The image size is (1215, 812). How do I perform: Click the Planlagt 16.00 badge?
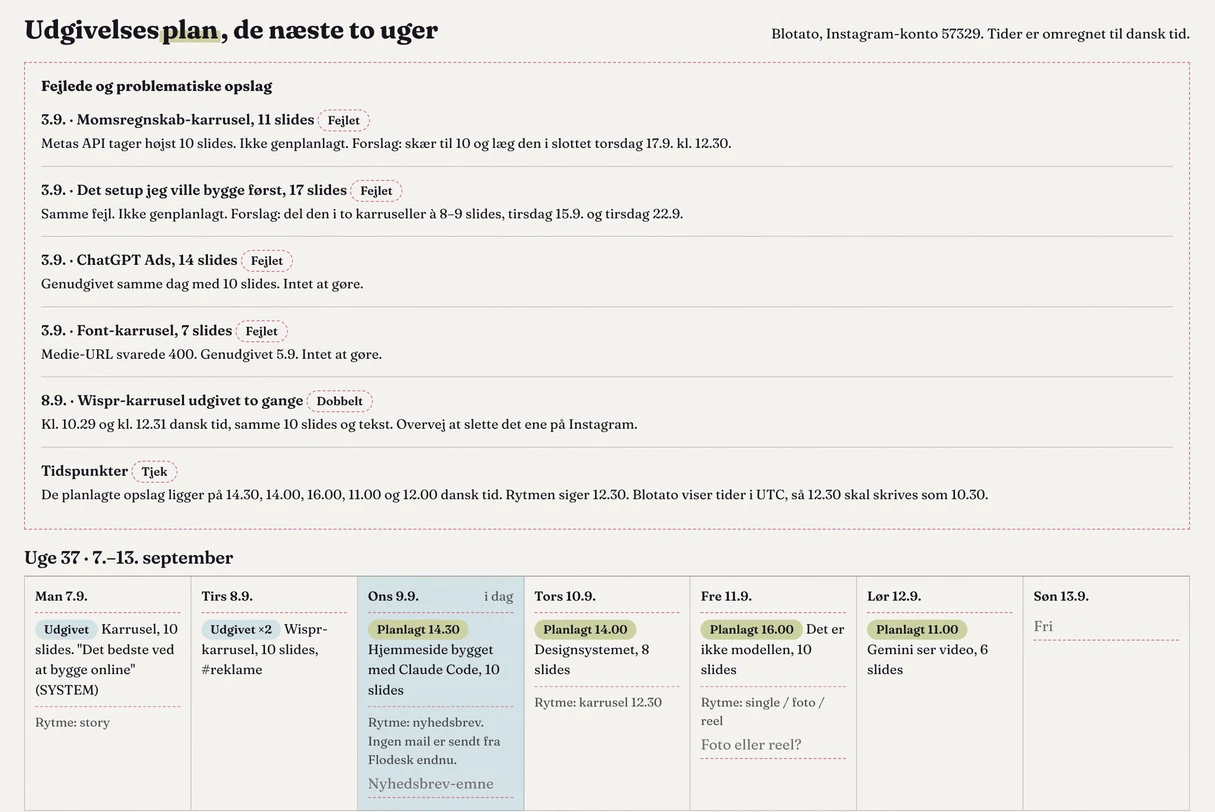click(751, 630)
